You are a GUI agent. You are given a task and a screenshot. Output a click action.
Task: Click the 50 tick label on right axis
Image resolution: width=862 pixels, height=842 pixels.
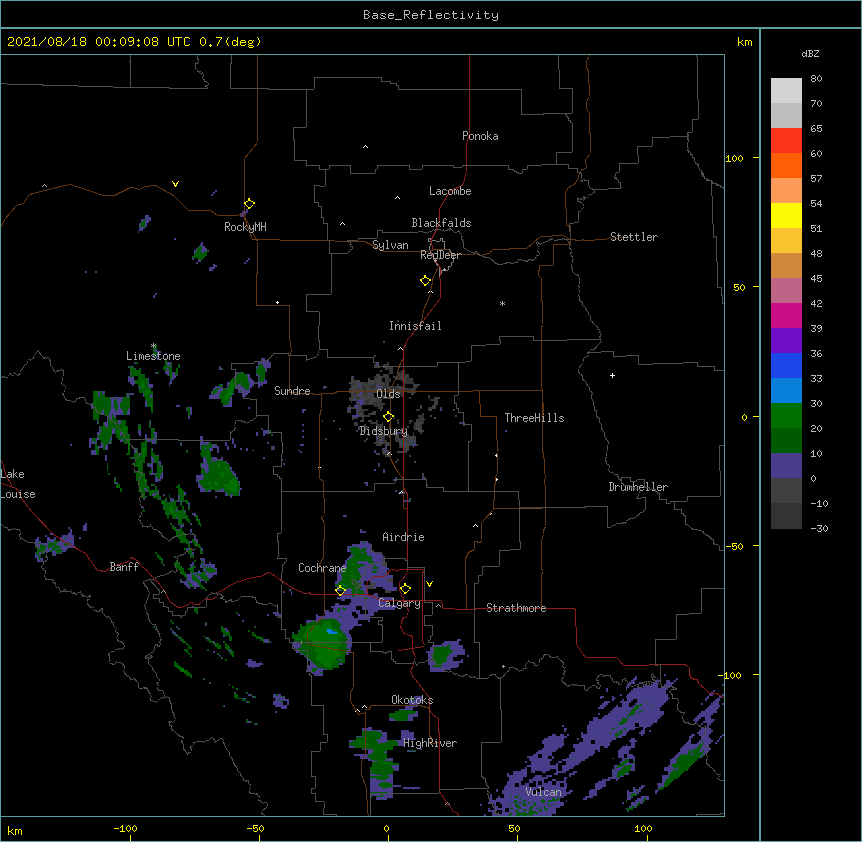click(x=739, y=287)
